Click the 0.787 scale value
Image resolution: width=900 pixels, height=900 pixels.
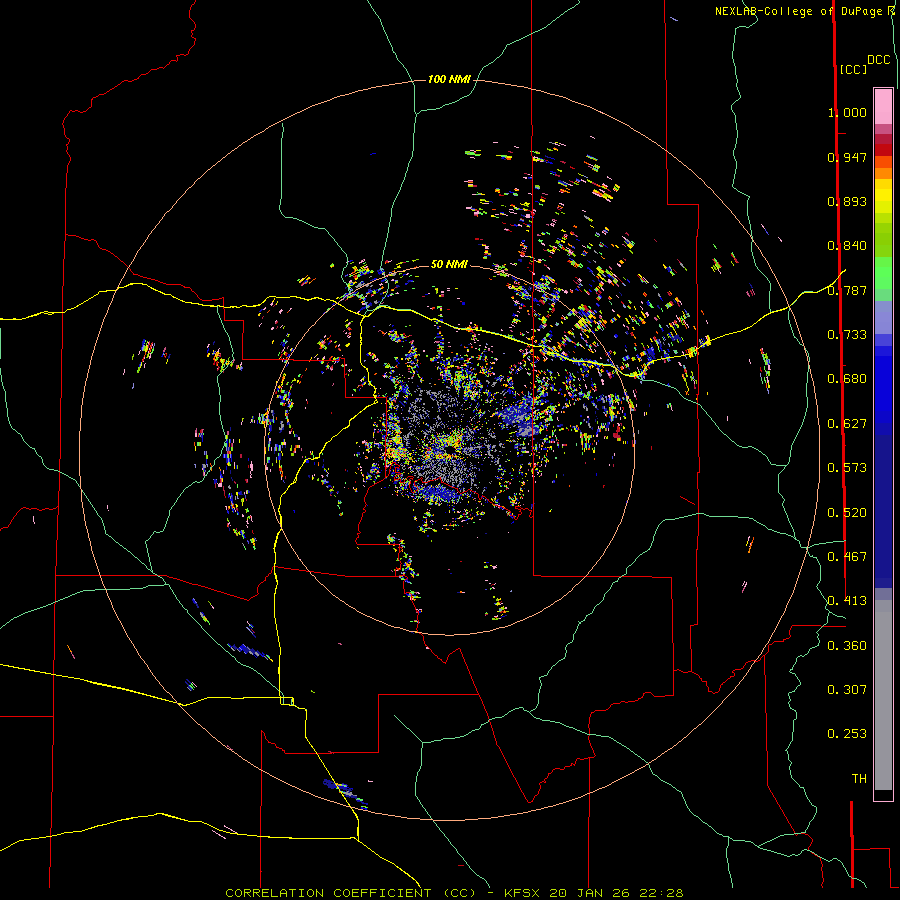(x=847, y=290)
